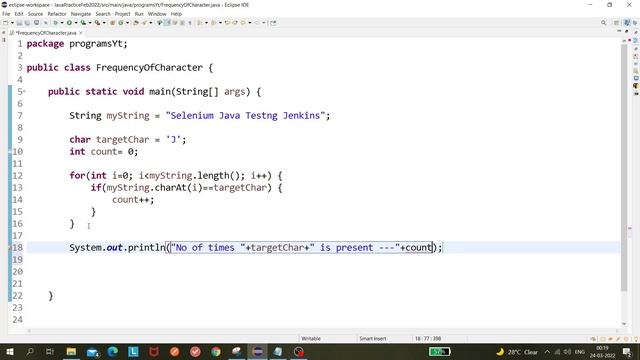Open Google Chrome from the taskbar
Image resolution: width=640 pixels, height=360 pixels.
[216, 351]
